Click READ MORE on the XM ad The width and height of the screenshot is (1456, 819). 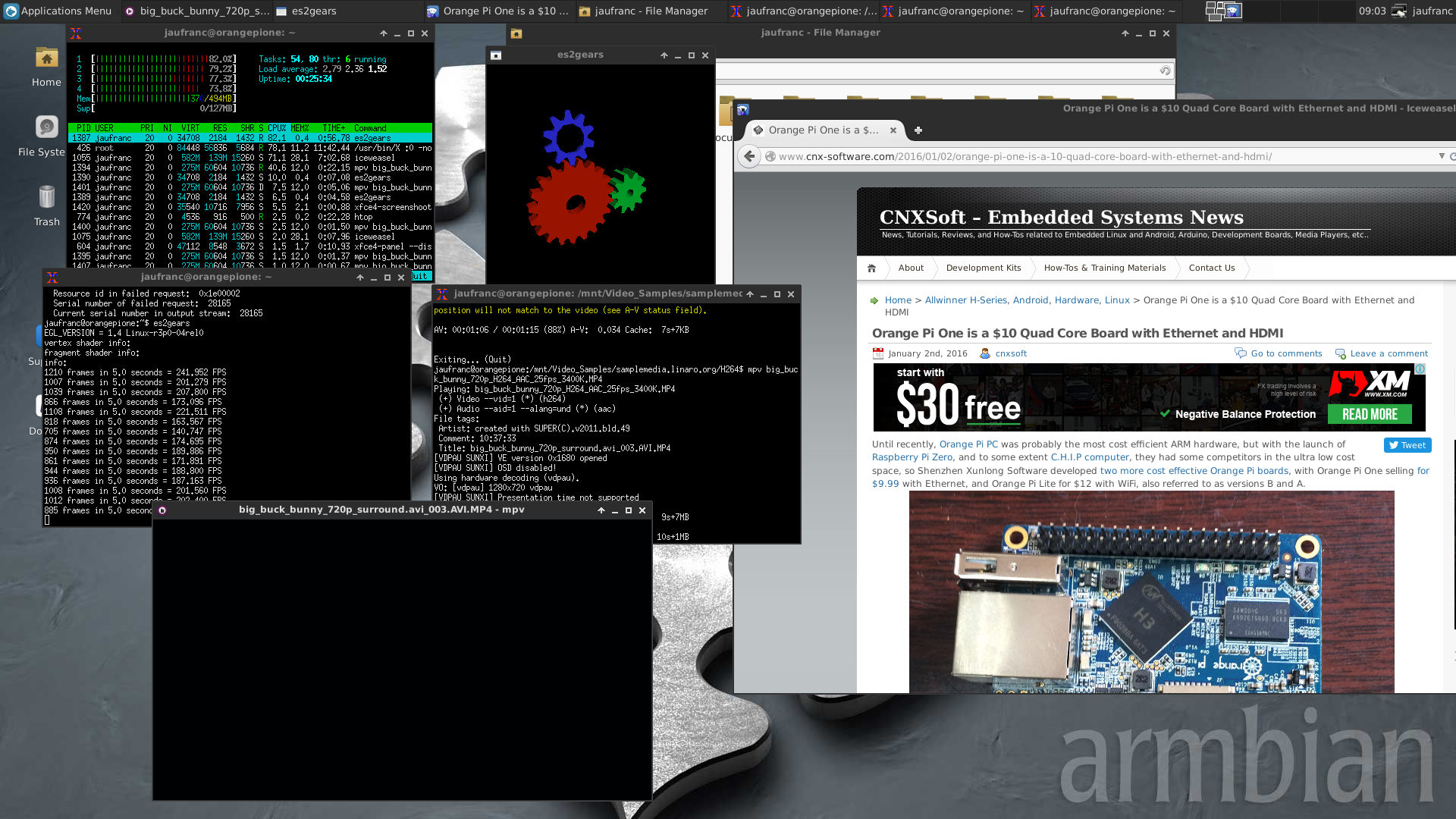point(1370,414)
